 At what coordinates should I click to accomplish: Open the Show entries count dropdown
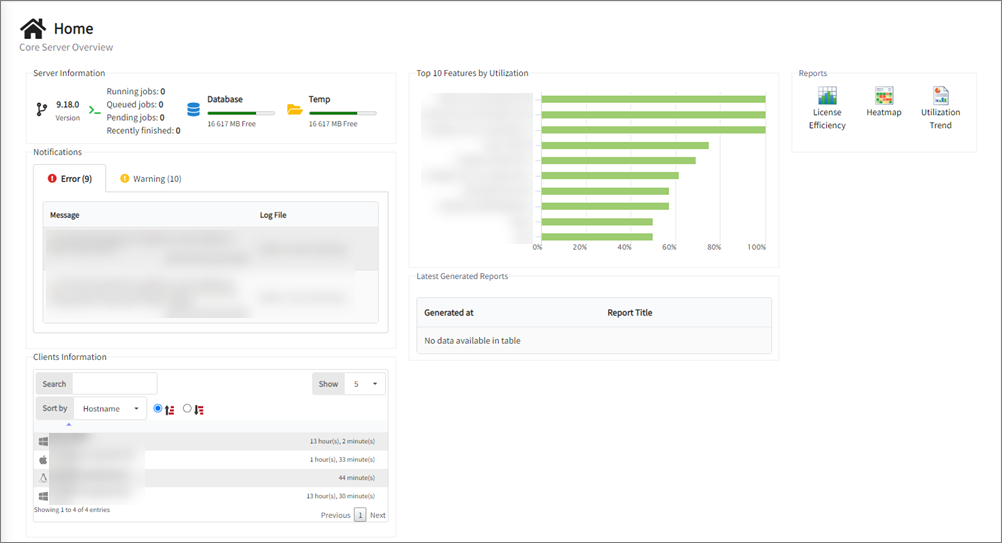point(364,384)
